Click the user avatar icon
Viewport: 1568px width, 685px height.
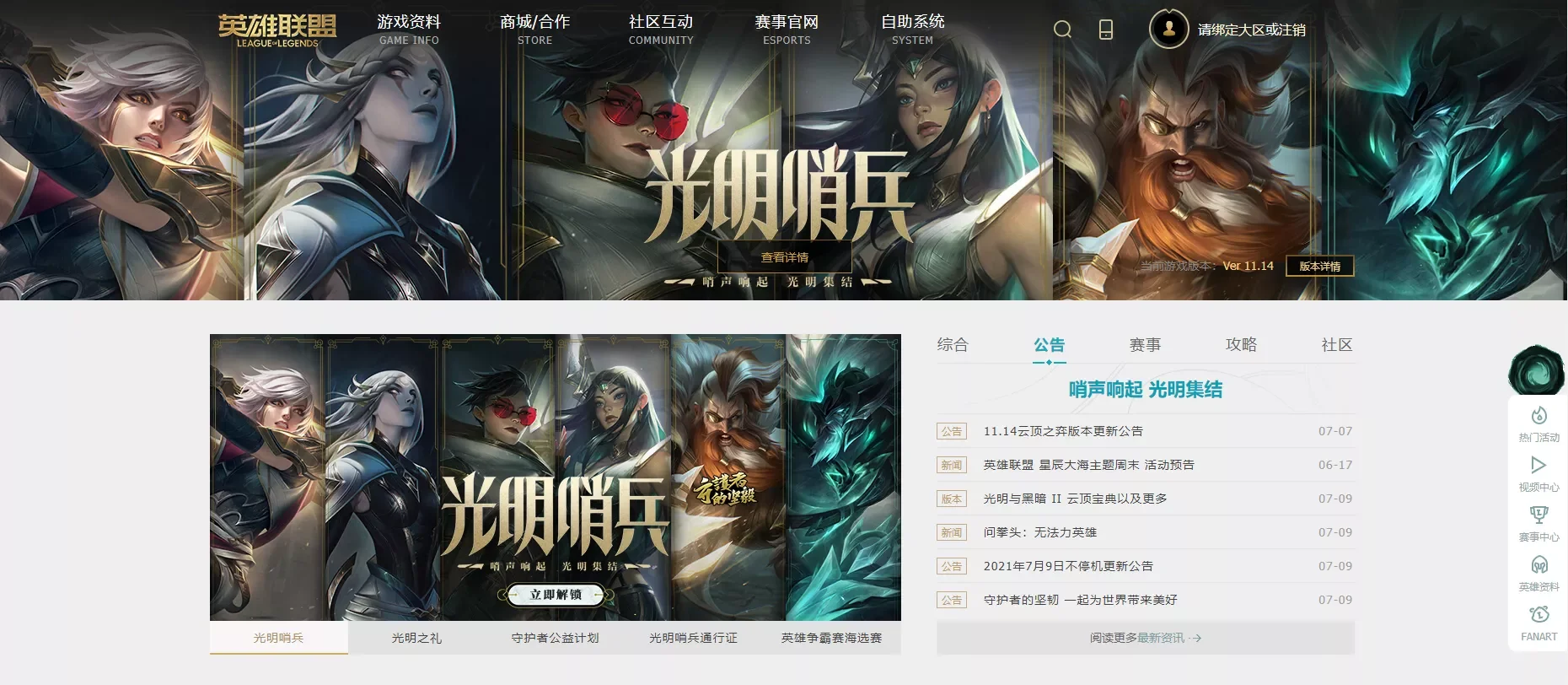click(x=1169, y=29)
